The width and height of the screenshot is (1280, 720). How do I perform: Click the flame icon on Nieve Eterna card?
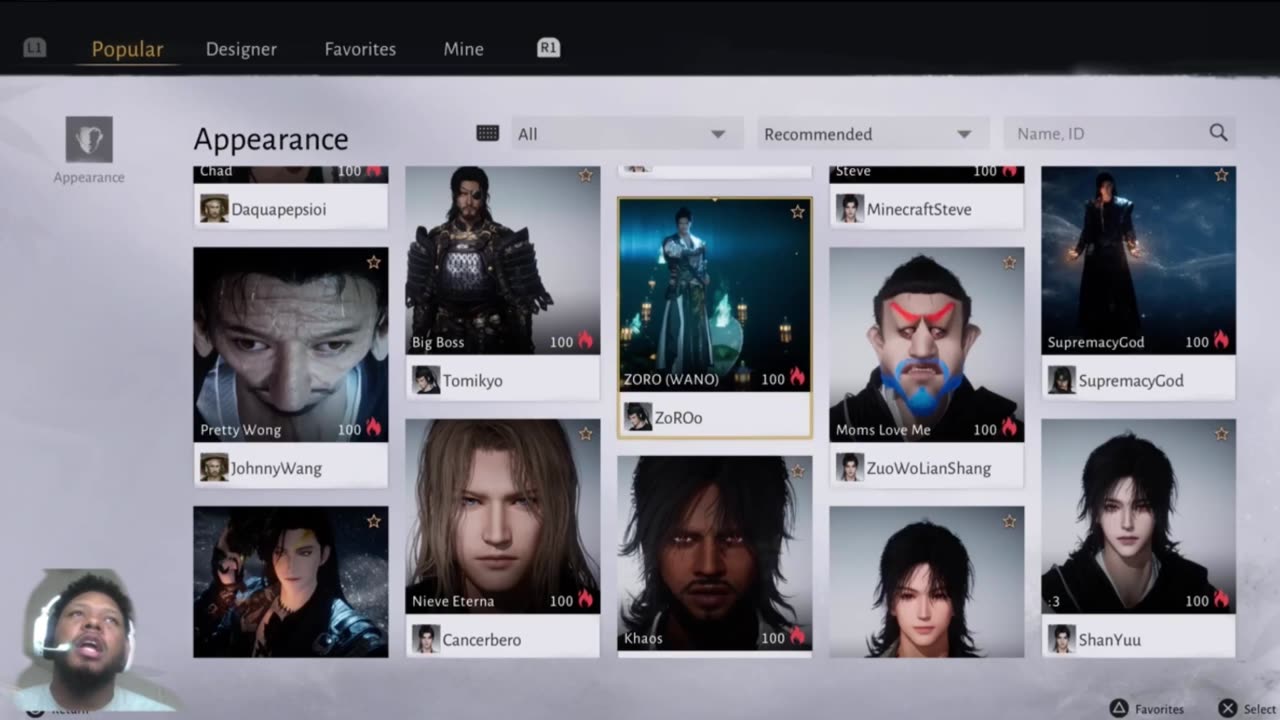[585, 600]
